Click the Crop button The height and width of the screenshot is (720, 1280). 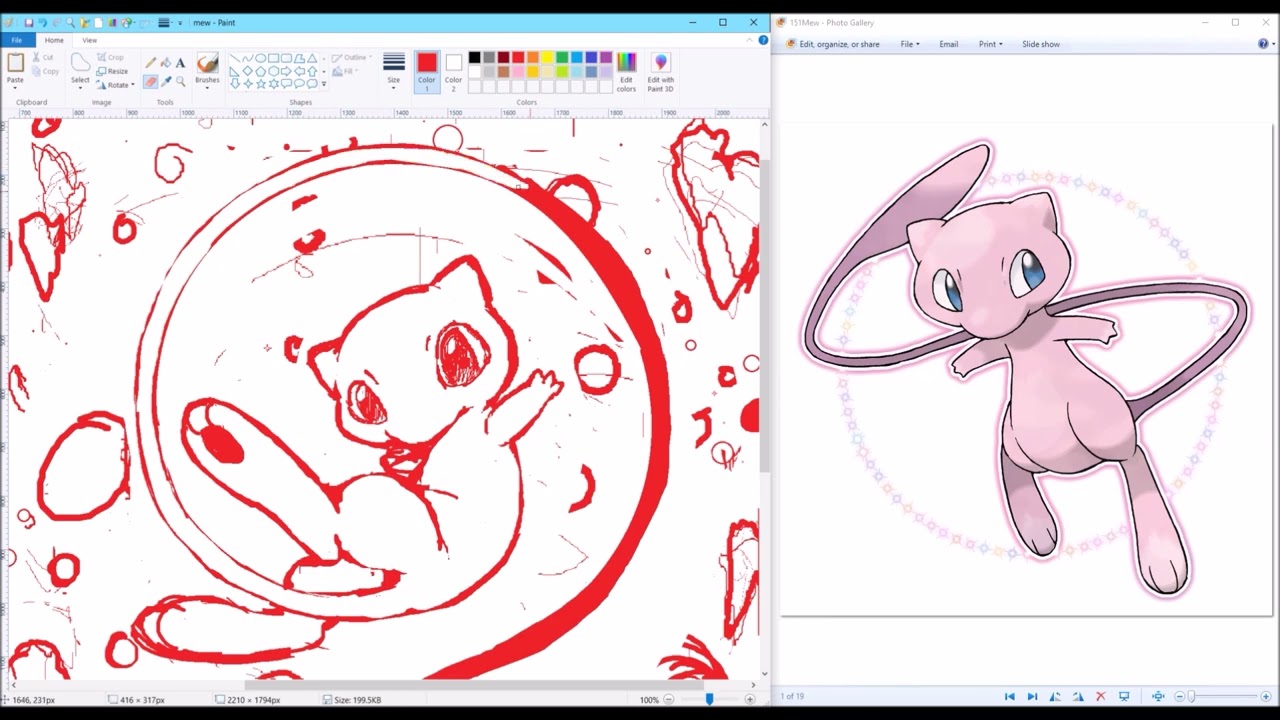tap(111, 57)
